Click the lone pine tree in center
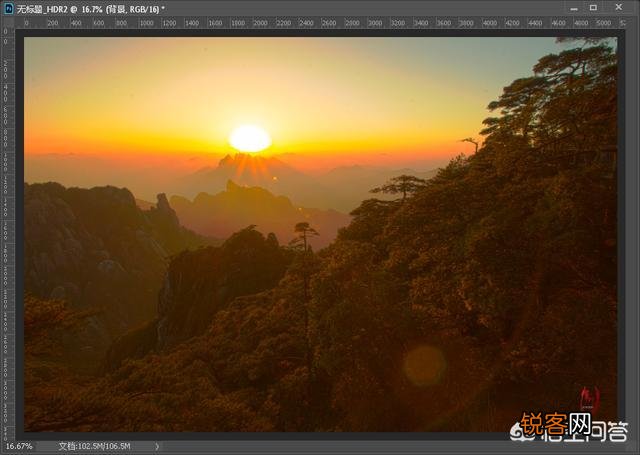 304,238
